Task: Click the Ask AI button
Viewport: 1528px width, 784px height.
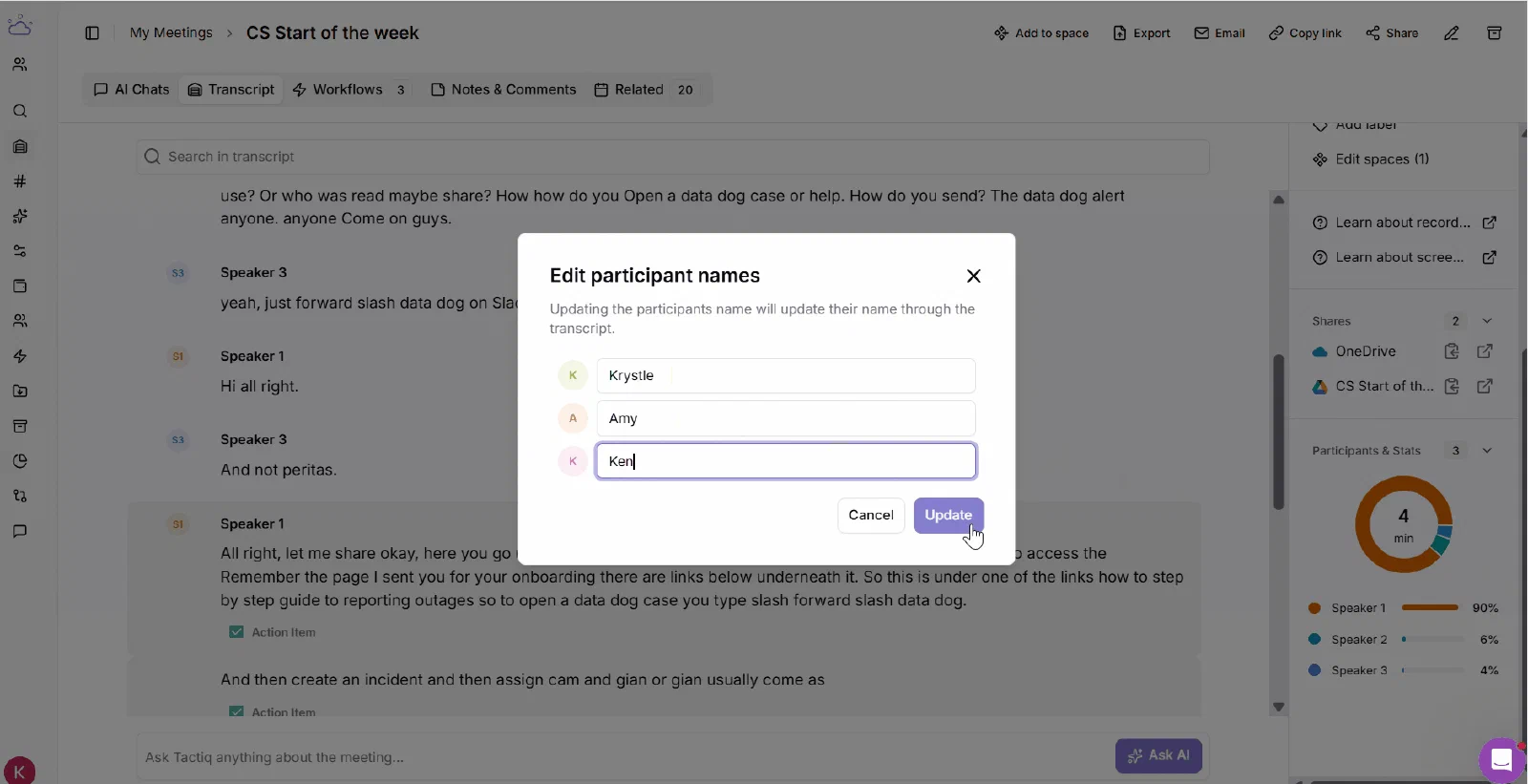Action: (x=1158, y=755)
